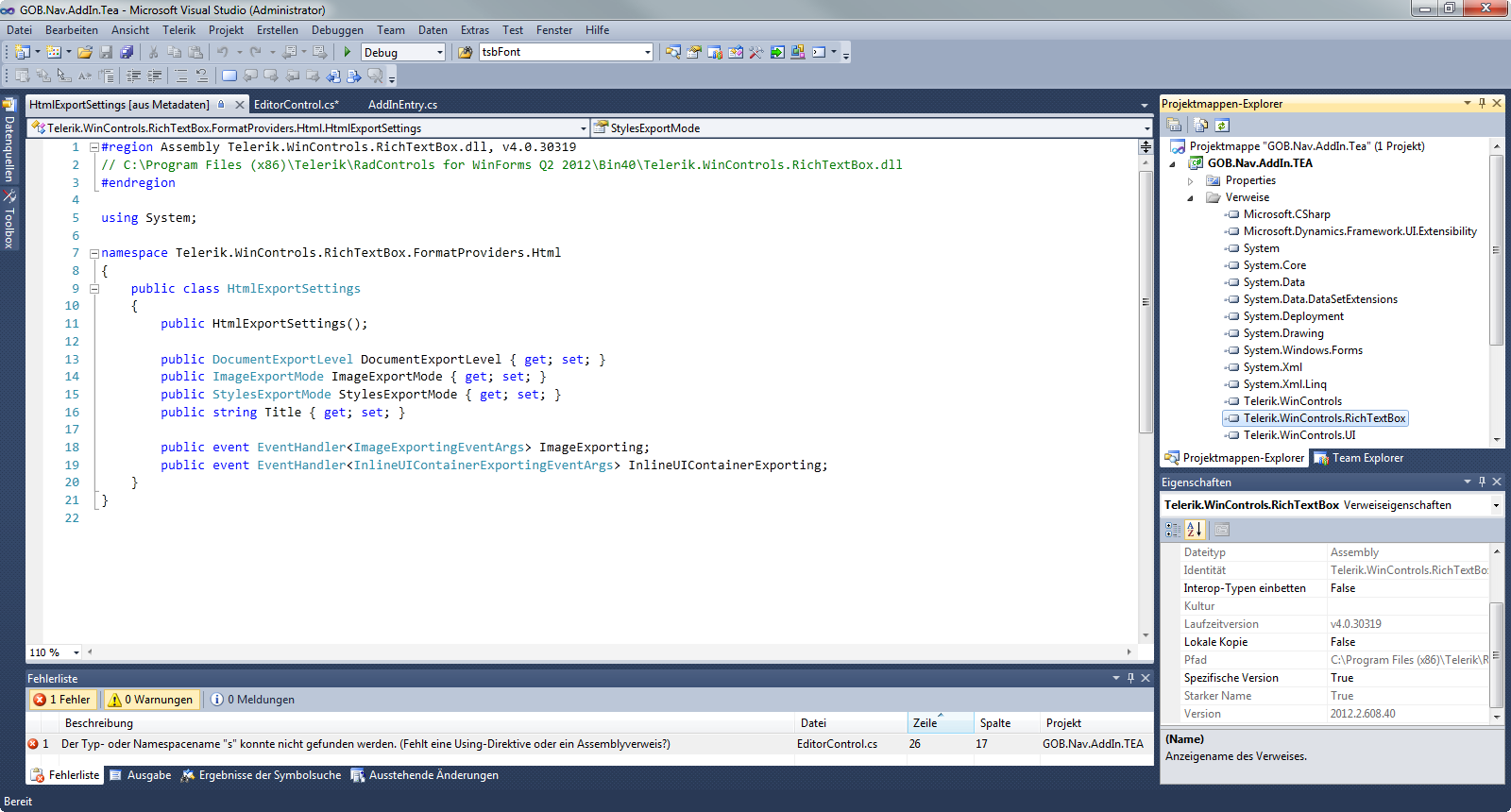Toggle the '0 Meldungen' messages filter

(x=253, y=700)
